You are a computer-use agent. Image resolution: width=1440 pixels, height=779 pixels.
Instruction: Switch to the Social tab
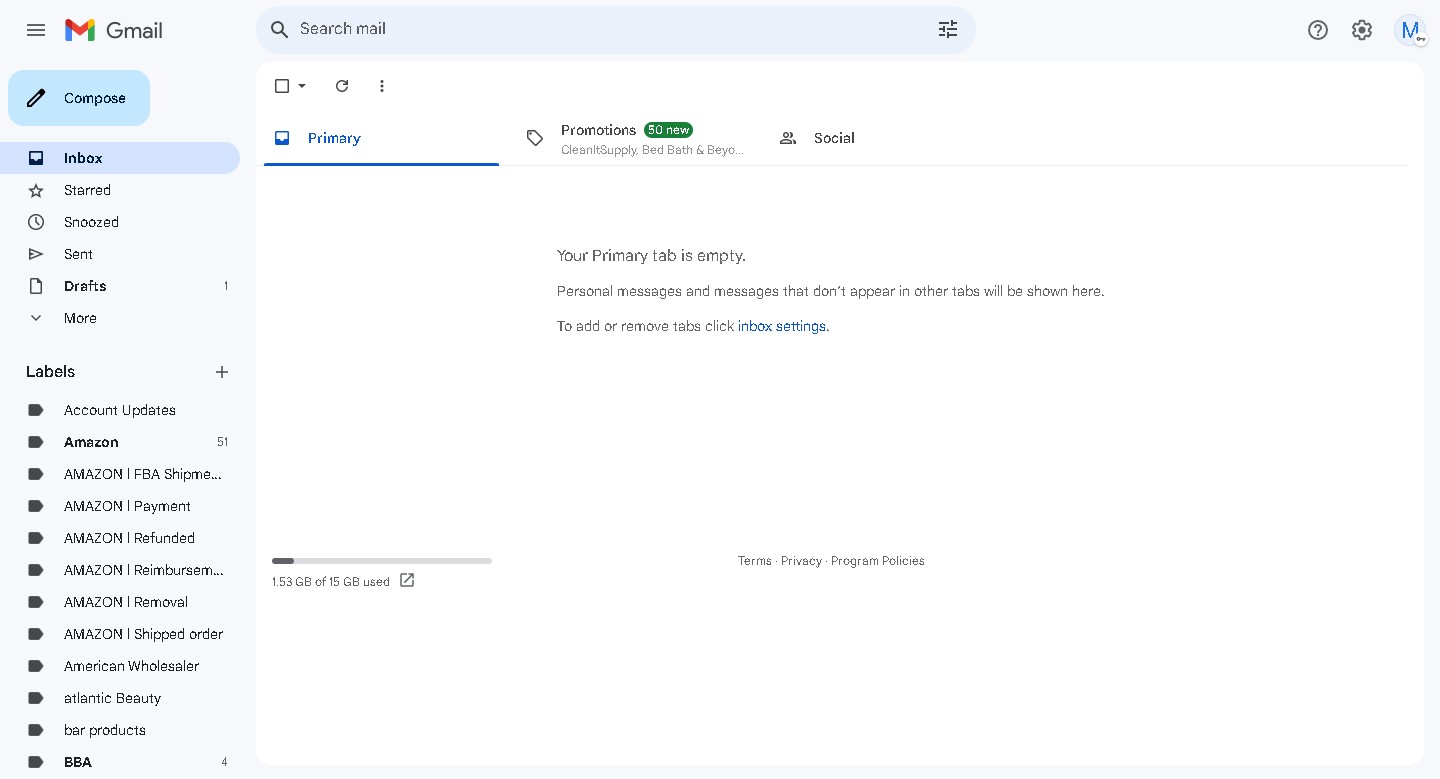(886, 138)
